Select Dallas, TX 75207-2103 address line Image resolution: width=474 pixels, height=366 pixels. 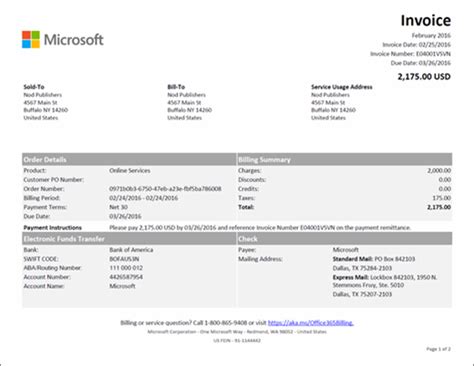pyautogui.click(x=362, y=294)
